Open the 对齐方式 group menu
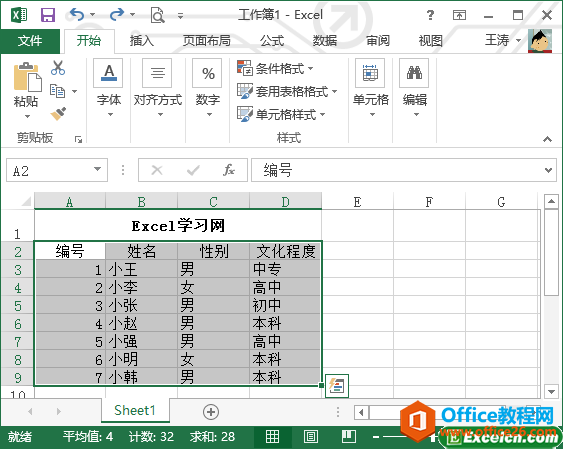This screenshot has height=449, width=563. 158,88
